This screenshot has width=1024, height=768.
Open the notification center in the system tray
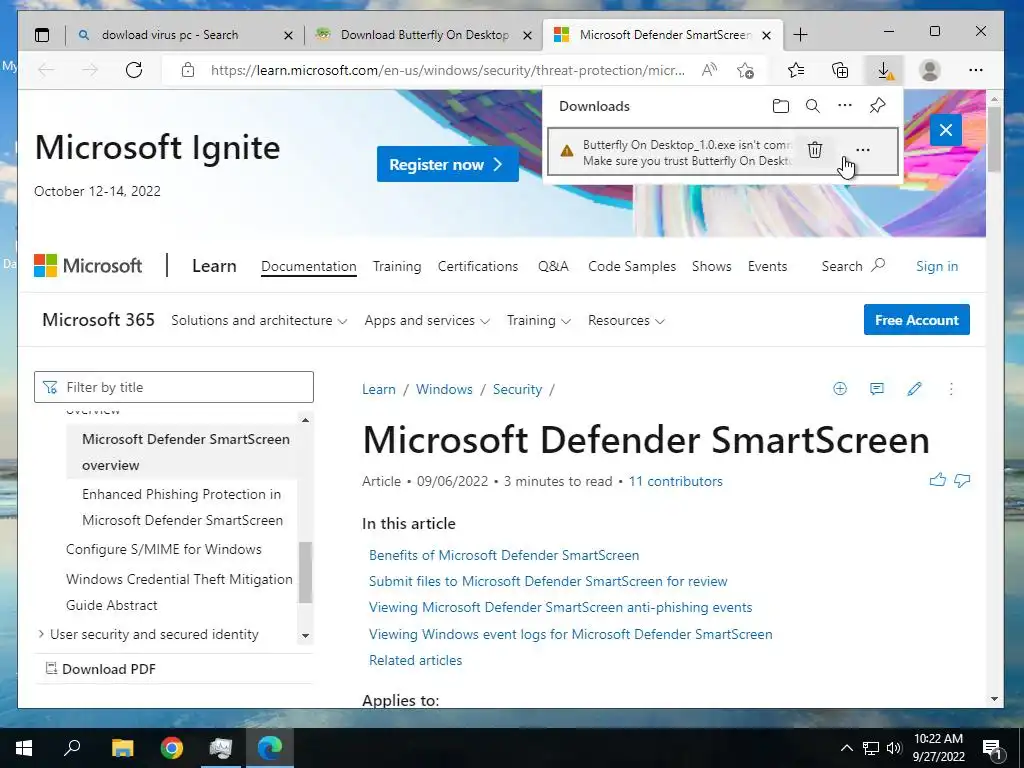993,748
